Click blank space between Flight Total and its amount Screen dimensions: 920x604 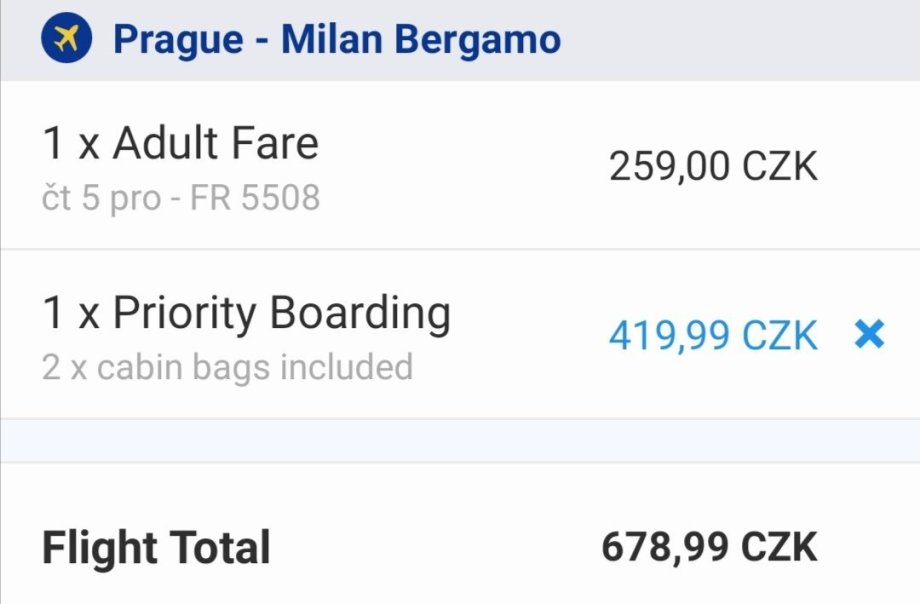435,548
